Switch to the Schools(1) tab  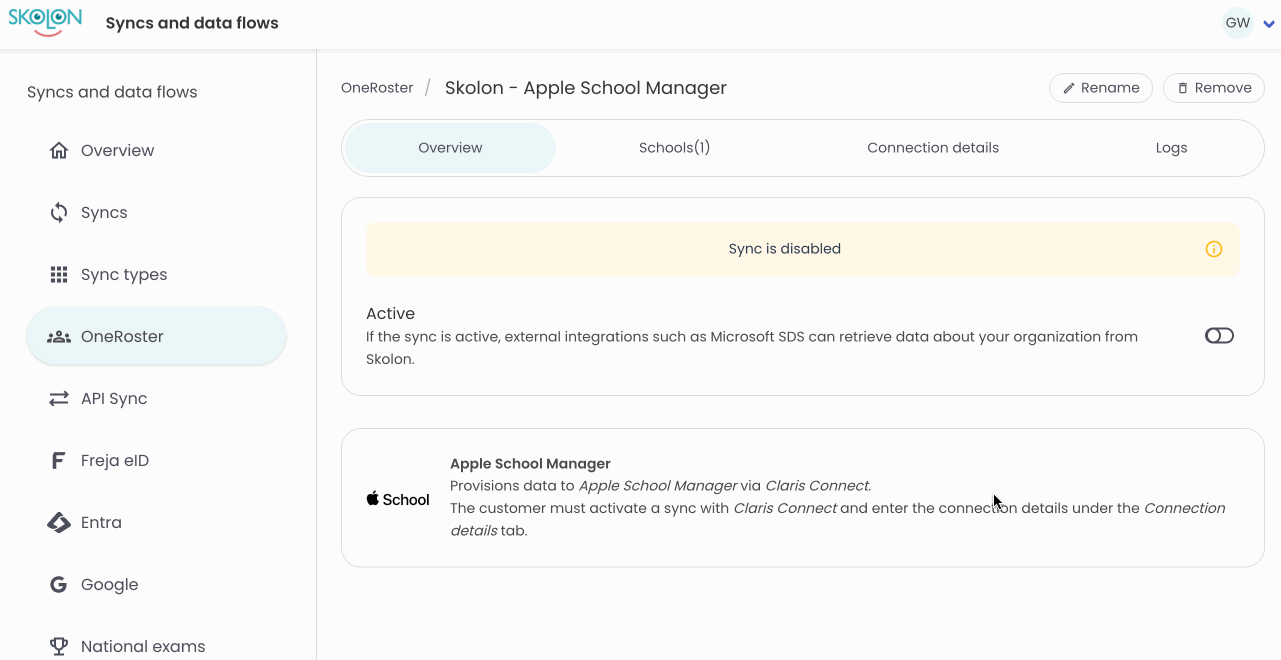click(x=674, y=148)
